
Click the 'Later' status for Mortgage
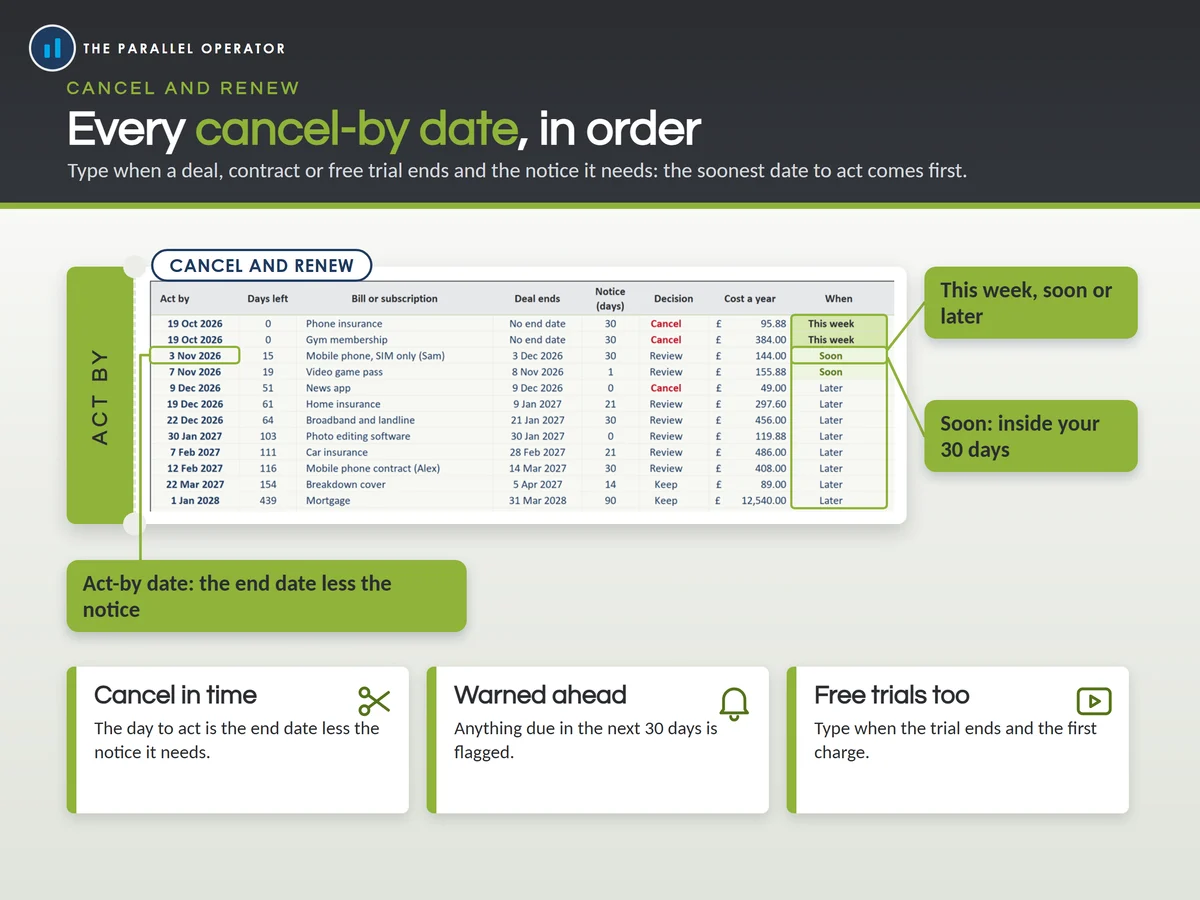click(831, 500)
